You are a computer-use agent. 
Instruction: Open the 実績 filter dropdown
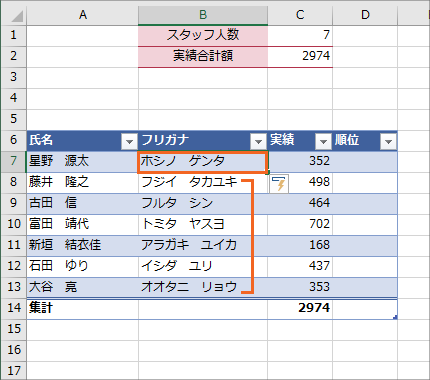[x=323, y=142]
